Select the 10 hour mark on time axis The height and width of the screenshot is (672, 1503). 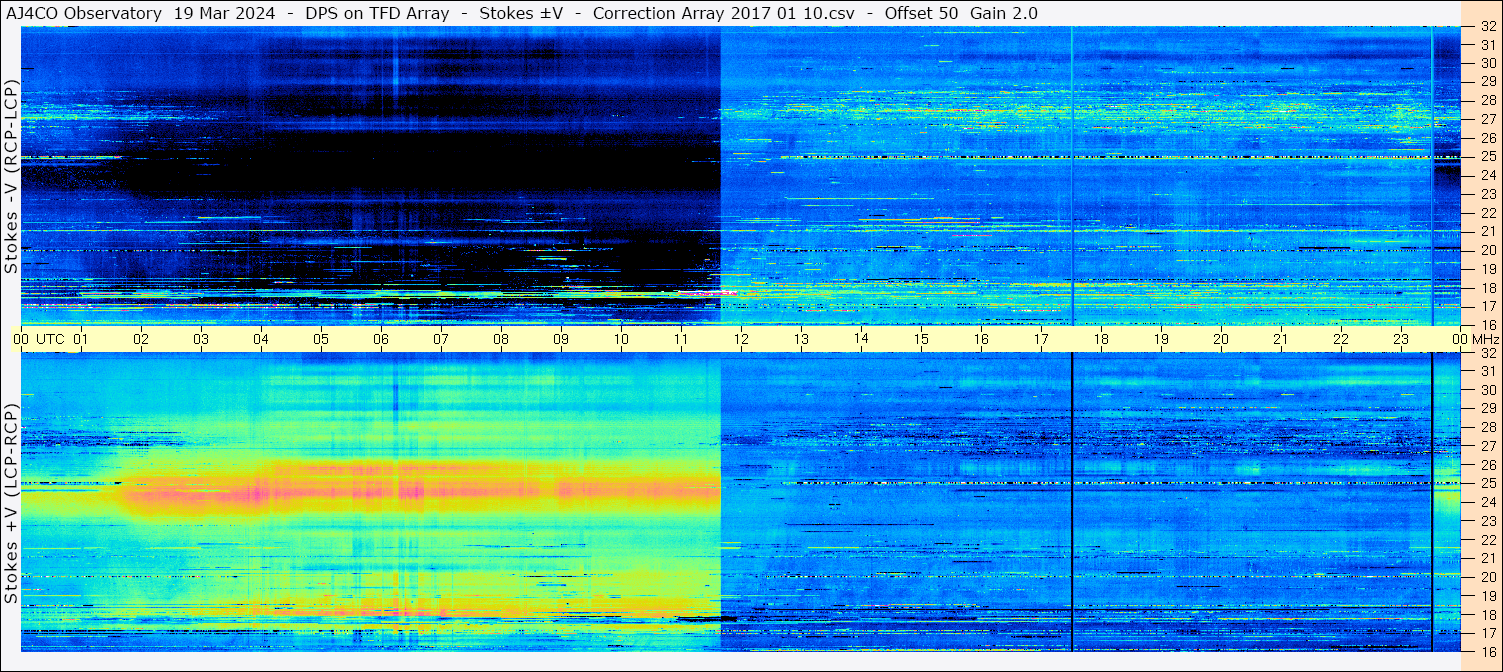[x=621, y=339]
